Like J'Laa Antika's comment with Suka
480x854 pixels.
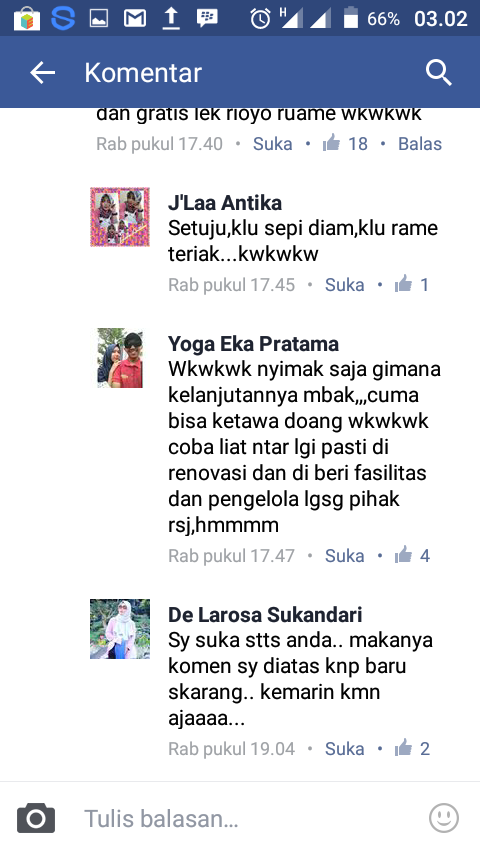pos(344,285)
